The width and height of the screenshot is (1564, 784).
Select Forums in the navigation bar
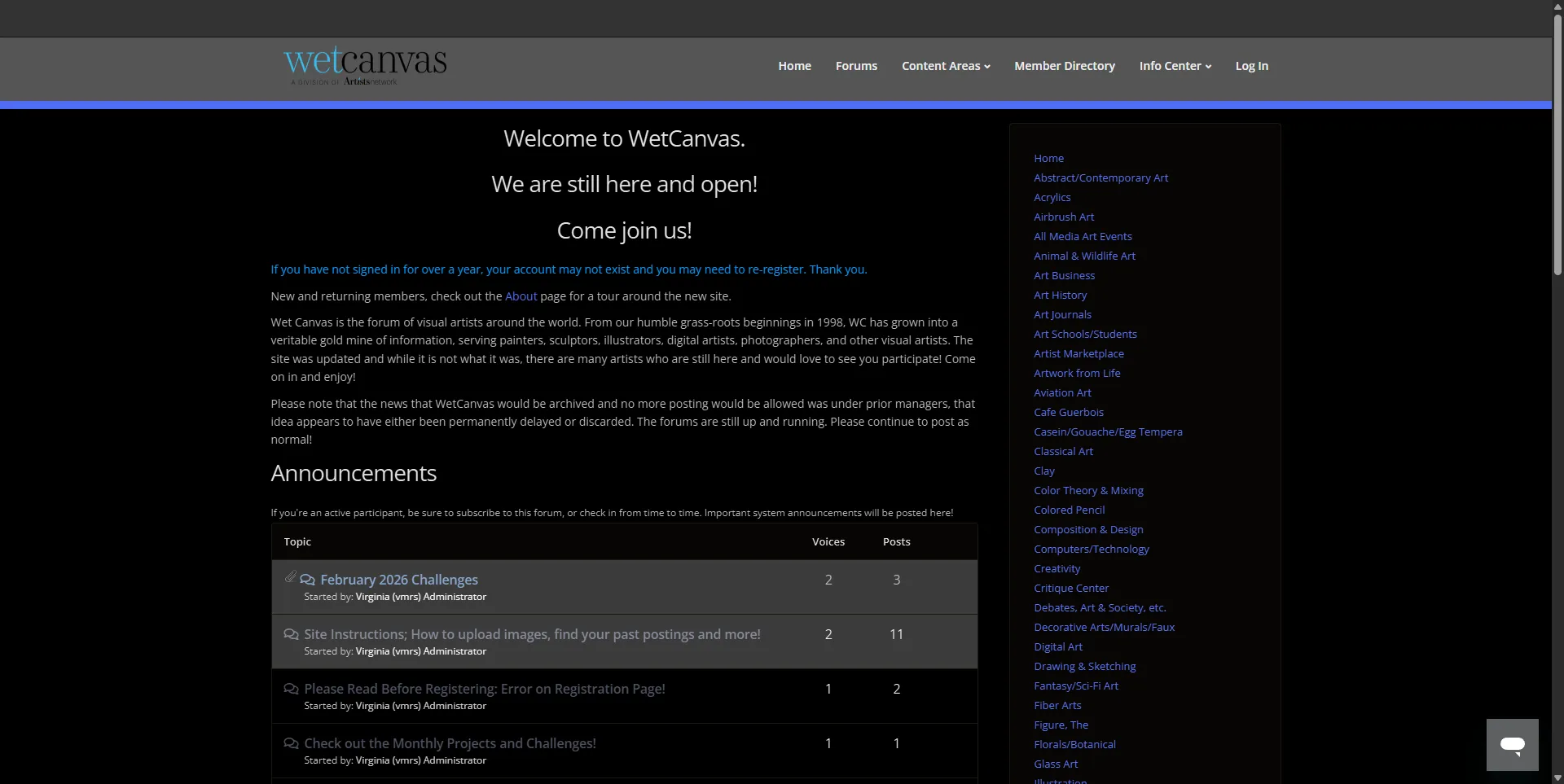click(856, 66)
